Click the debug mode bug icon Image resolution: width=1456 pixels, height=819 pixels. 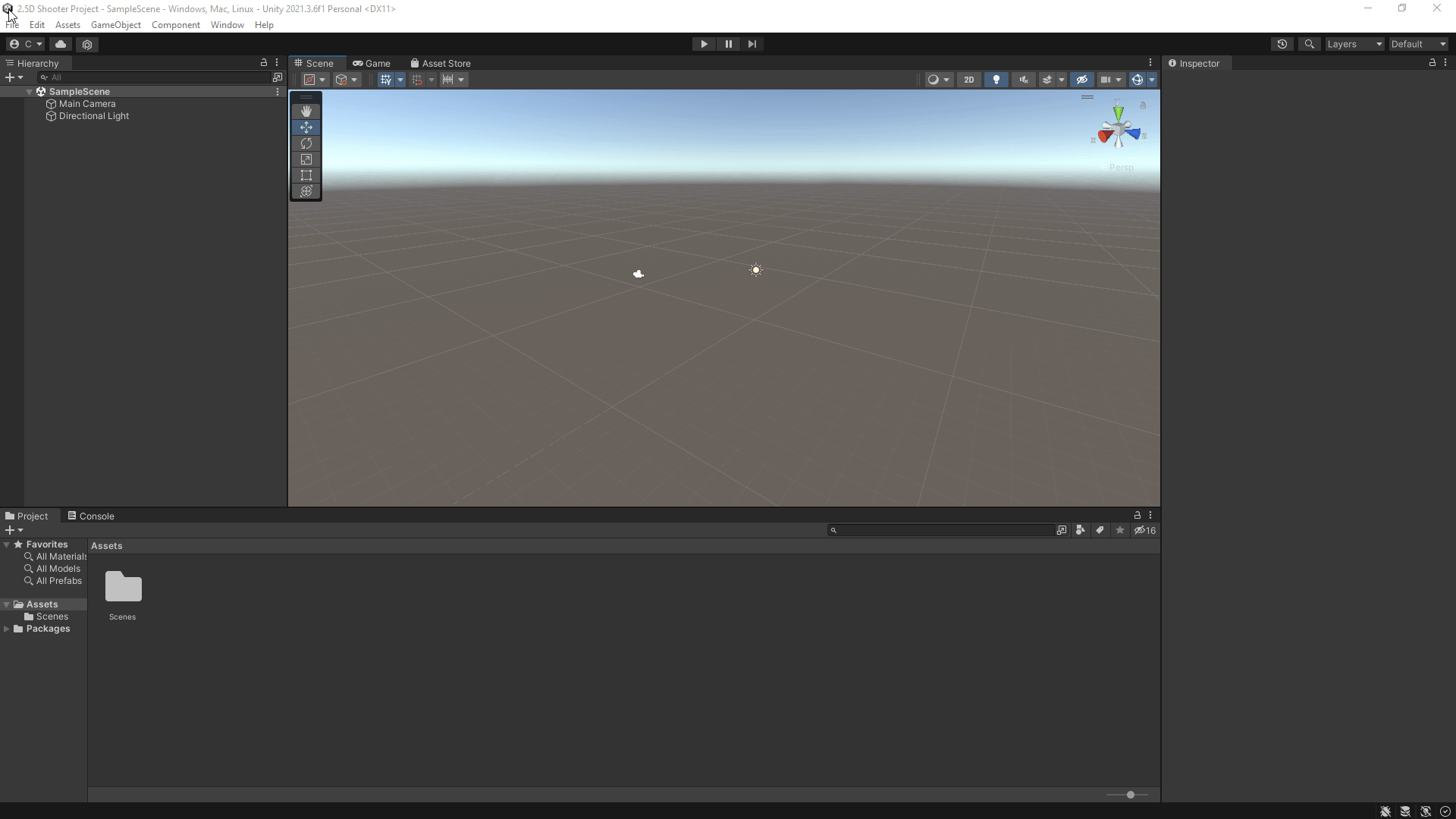[x=1385, y=811]
